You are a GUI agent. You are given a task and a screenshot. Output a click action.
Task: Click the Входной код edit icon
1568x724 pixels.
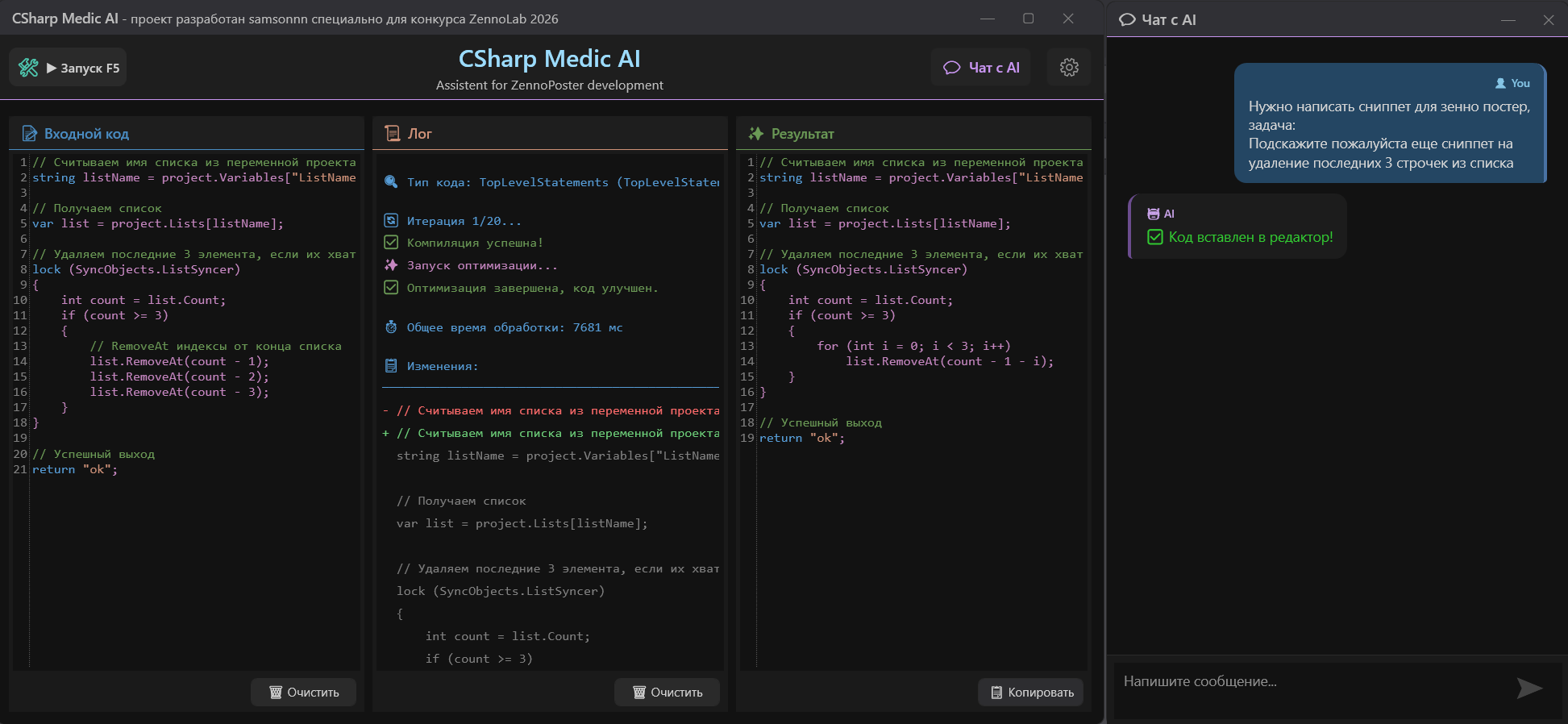29,134
